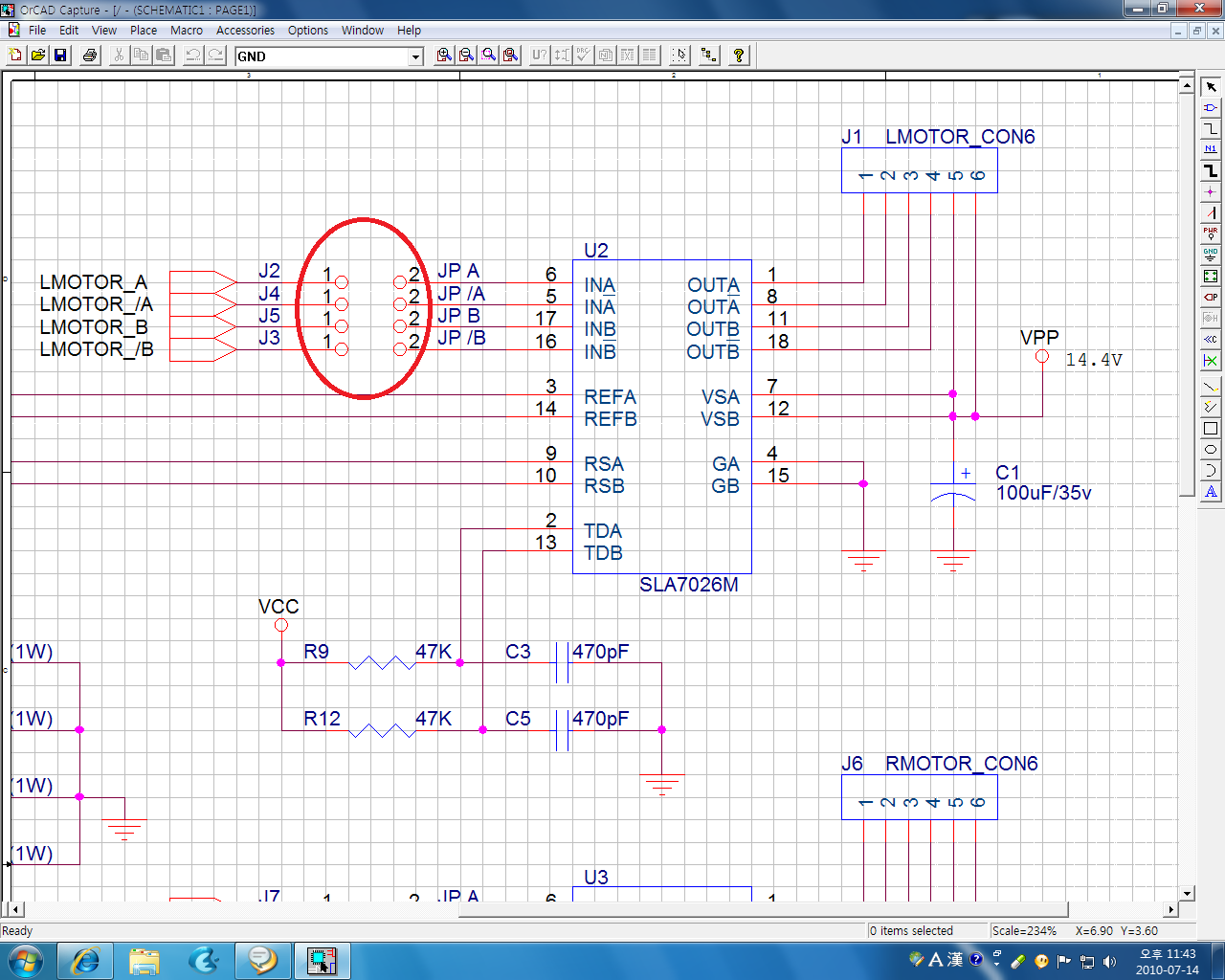1225x980 pixels.
Task: Click the Zoom Out magnifier icon
Action: 466,56
